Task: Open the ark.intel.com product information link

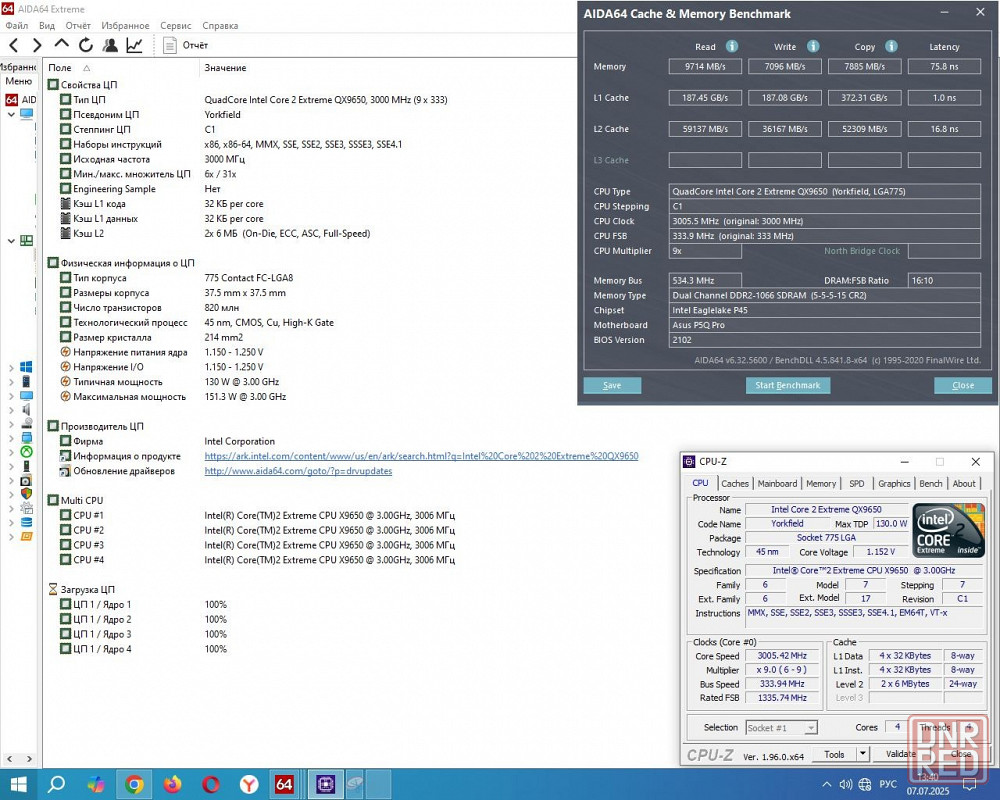Action: point(421,456)
